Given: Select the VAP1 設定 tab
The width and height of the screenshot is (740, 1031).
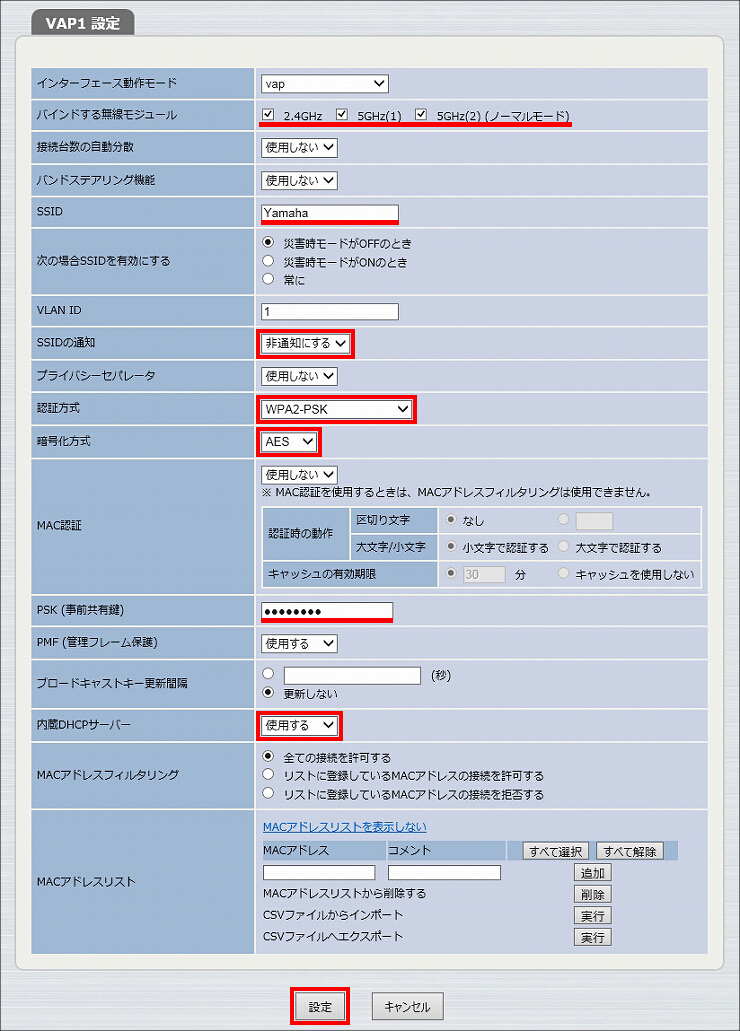Looking at the screenshot, I should point(83,23).
